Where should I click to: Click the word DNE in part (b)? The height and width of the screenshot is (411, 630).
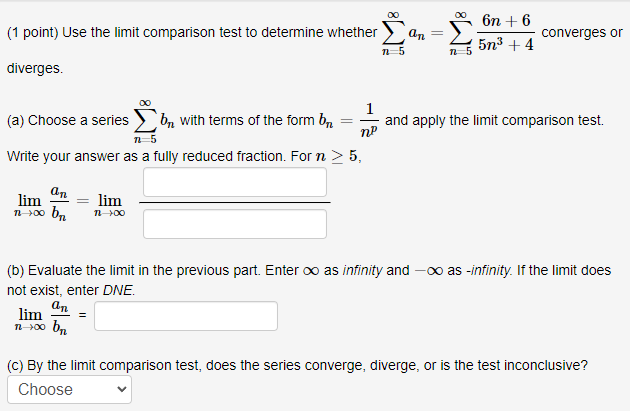click(x=118, y=290)
